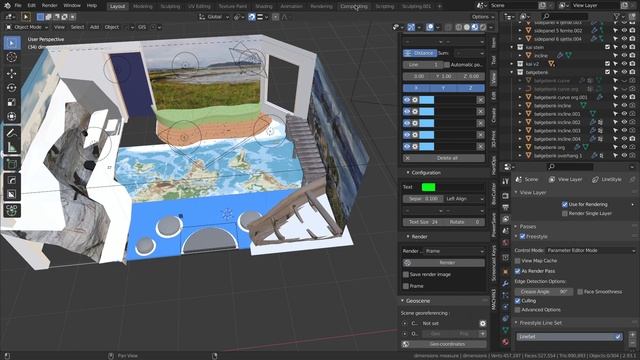Click the CAD tool icon in toolbar
640x360 pixels.
tap(12, 210)
